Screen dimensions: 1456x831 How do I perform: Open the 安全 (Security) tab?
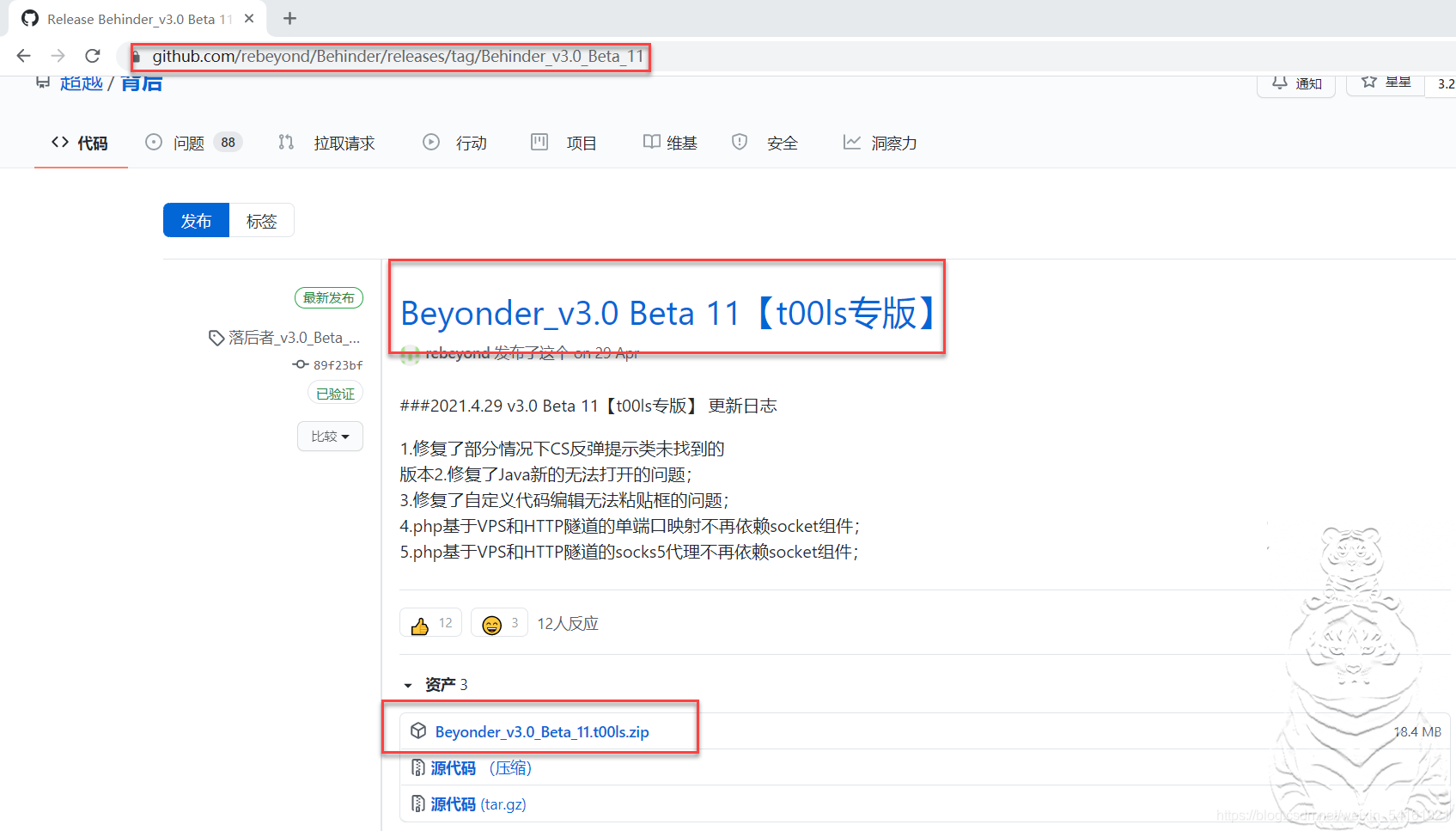[x=765, y=143]
